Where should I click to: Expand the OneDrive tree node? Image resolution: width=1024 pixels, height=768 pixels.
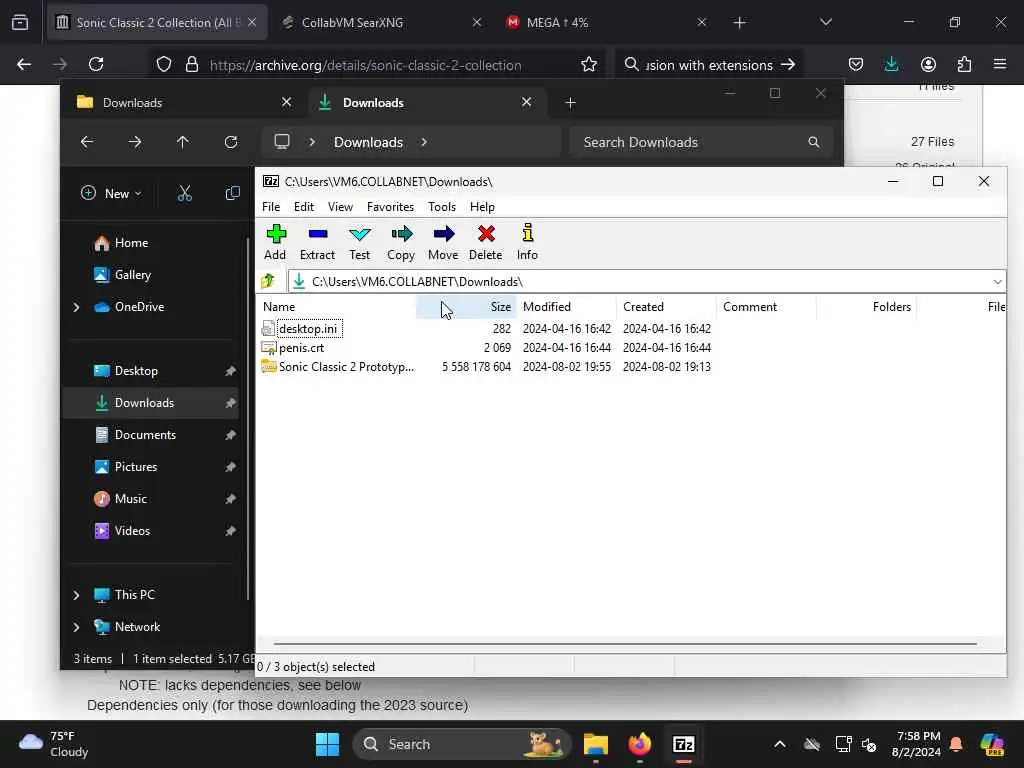pos(76,307)
